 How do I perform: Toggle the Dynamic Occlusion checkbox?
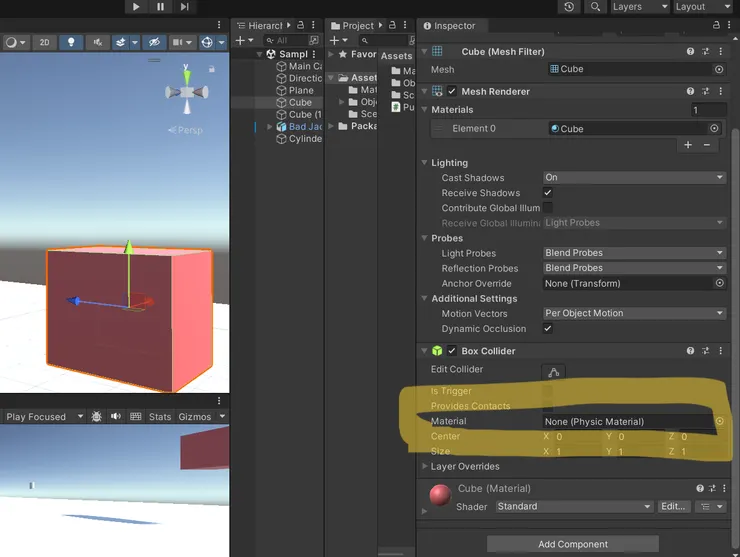[548, 328]
